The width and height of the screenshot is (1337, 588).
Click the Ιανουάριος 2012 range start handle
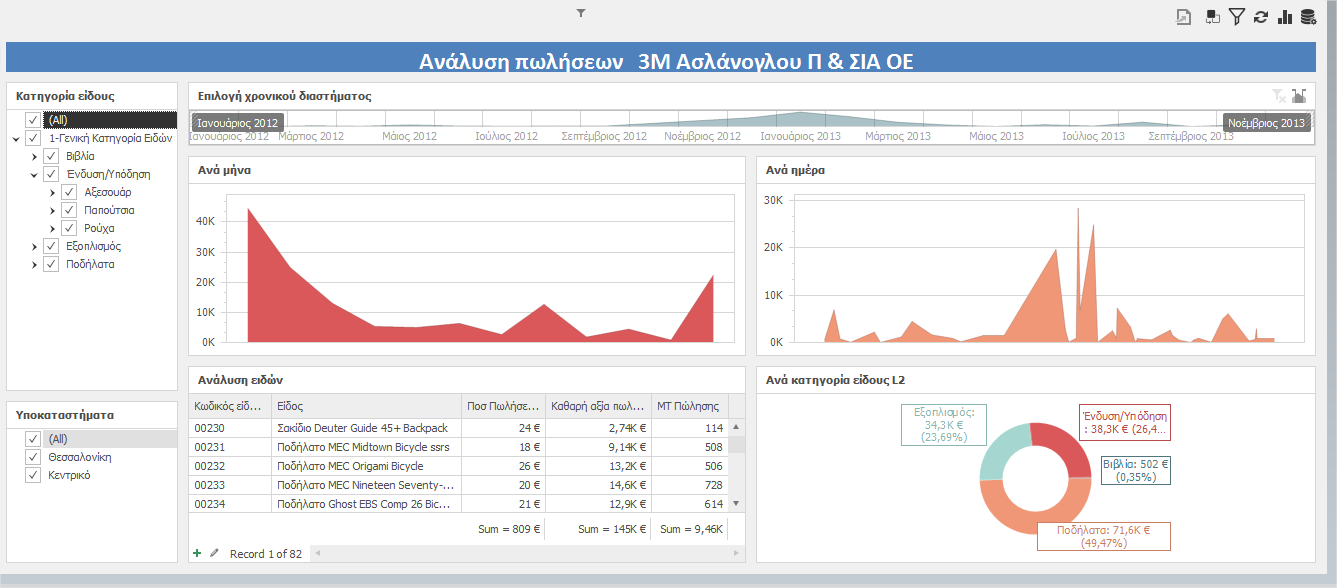(237, 123)
